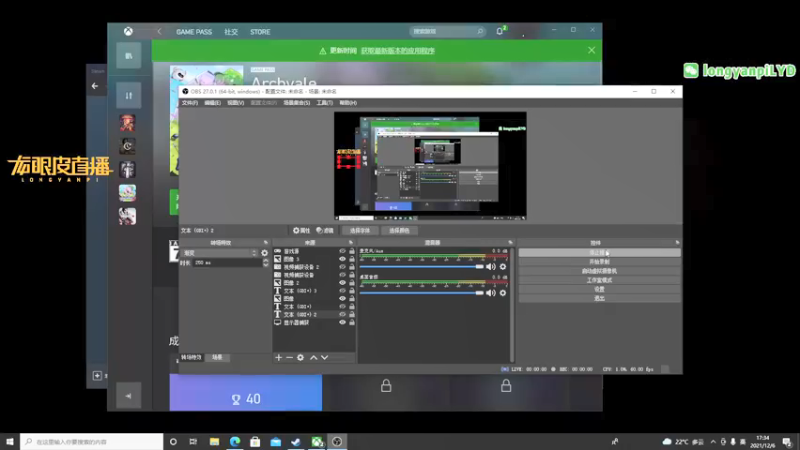Image resolution: width=800 pixels, height=450 pixels.
Task: Open source properties gear below sources list
Action: 301,358
